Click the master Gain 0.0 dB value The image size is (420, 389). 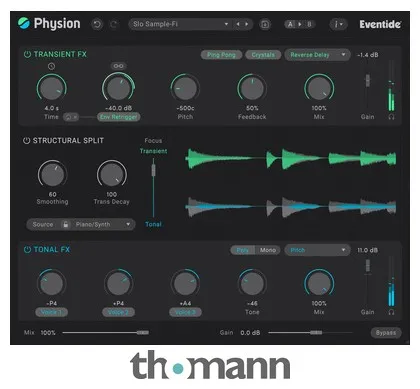coord(250,333)
